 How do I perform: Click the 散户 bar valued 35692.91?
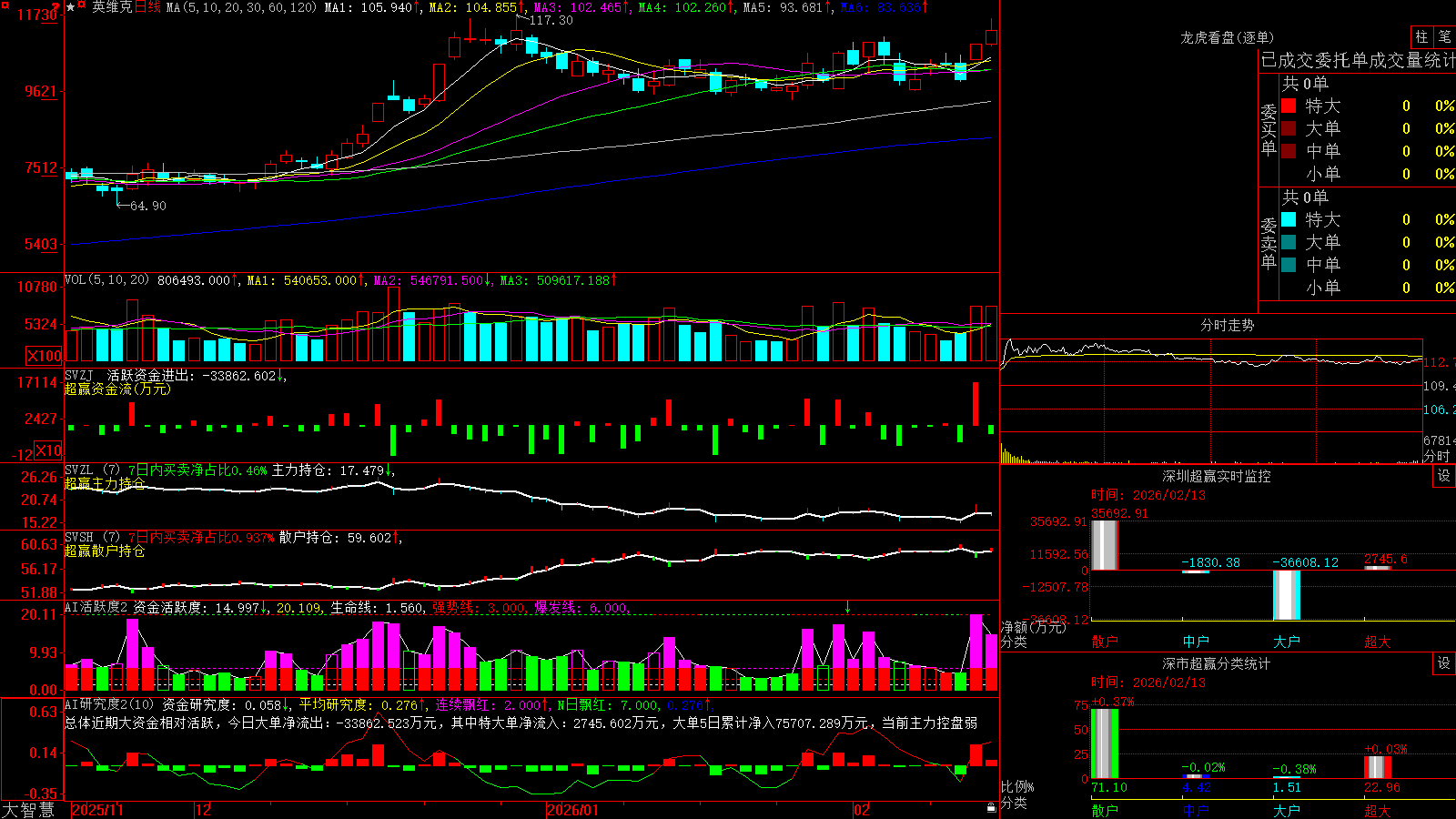(1105, 545)
